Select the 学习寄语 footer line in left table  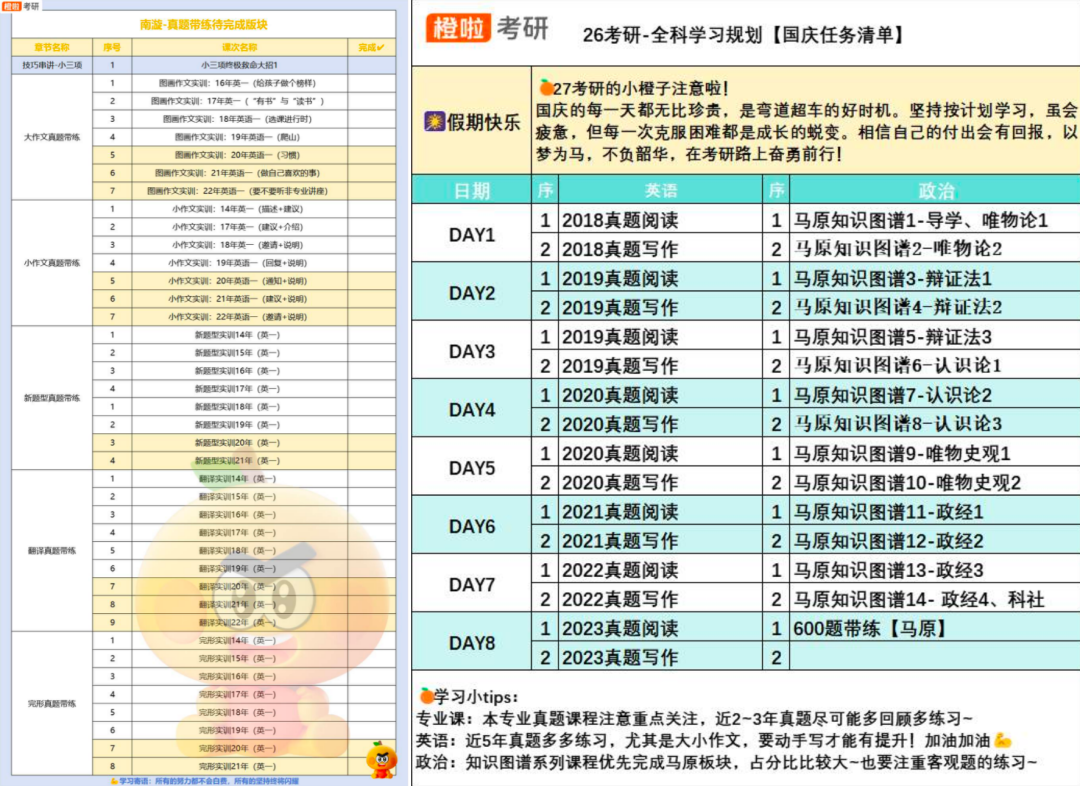point(205,781)
